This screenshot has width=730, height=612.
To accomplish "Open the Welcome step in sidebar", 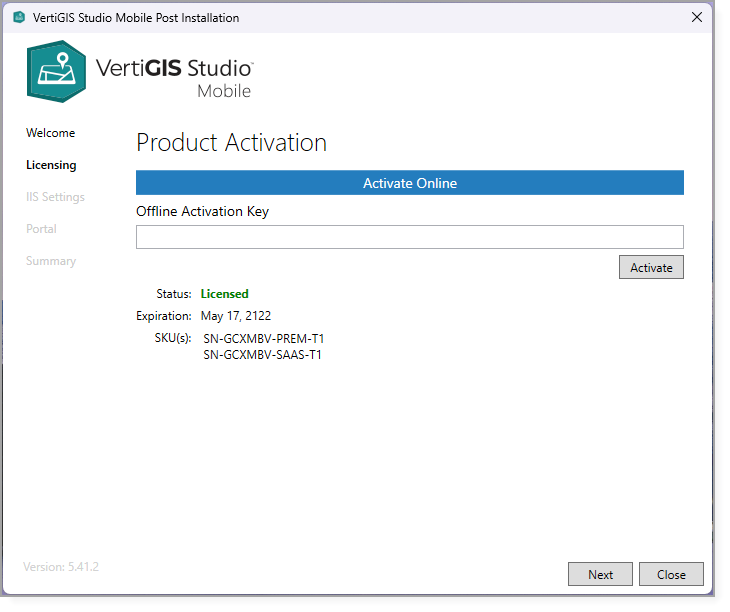I will [x=50, y=133].
